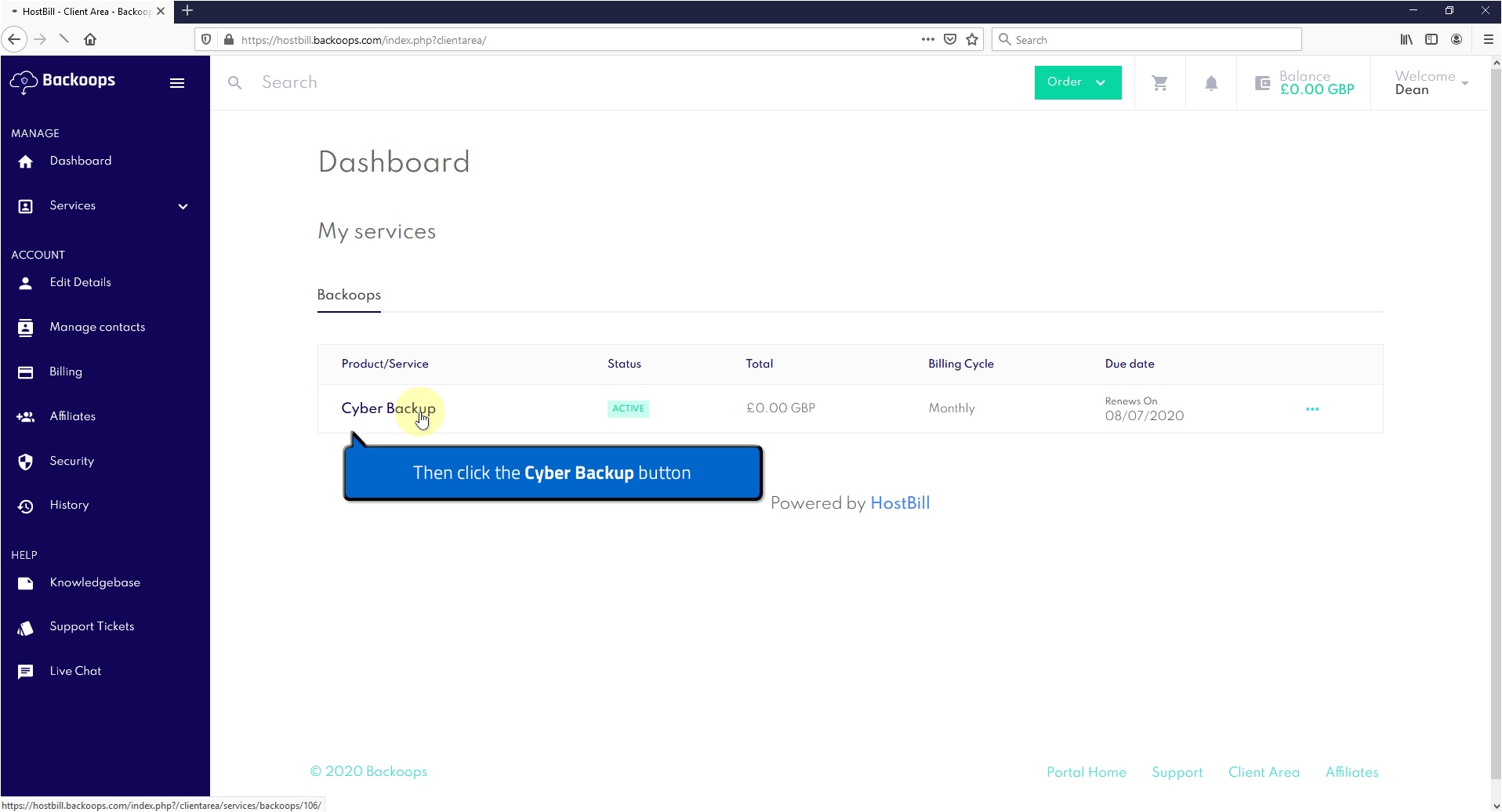Click the Knowledgebase icon
The image size is (1502, 812).
(26, 583)
